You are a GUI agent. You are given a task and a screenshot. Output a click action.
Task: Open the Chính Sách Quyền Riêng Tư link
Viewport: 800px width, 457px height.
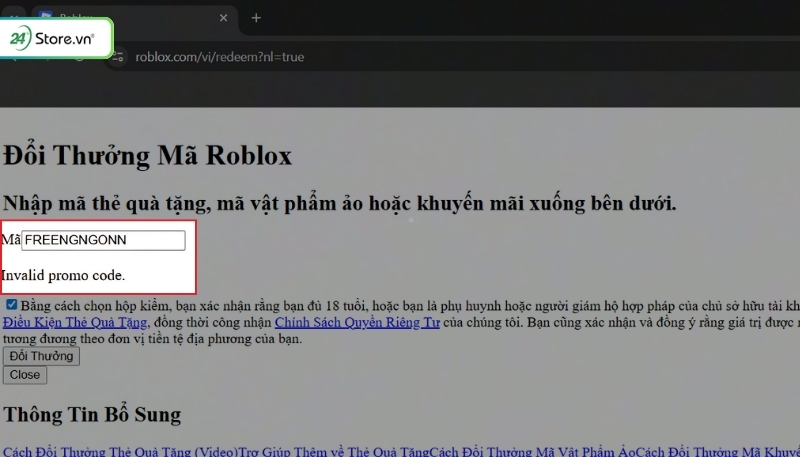(x=357, y=322)
